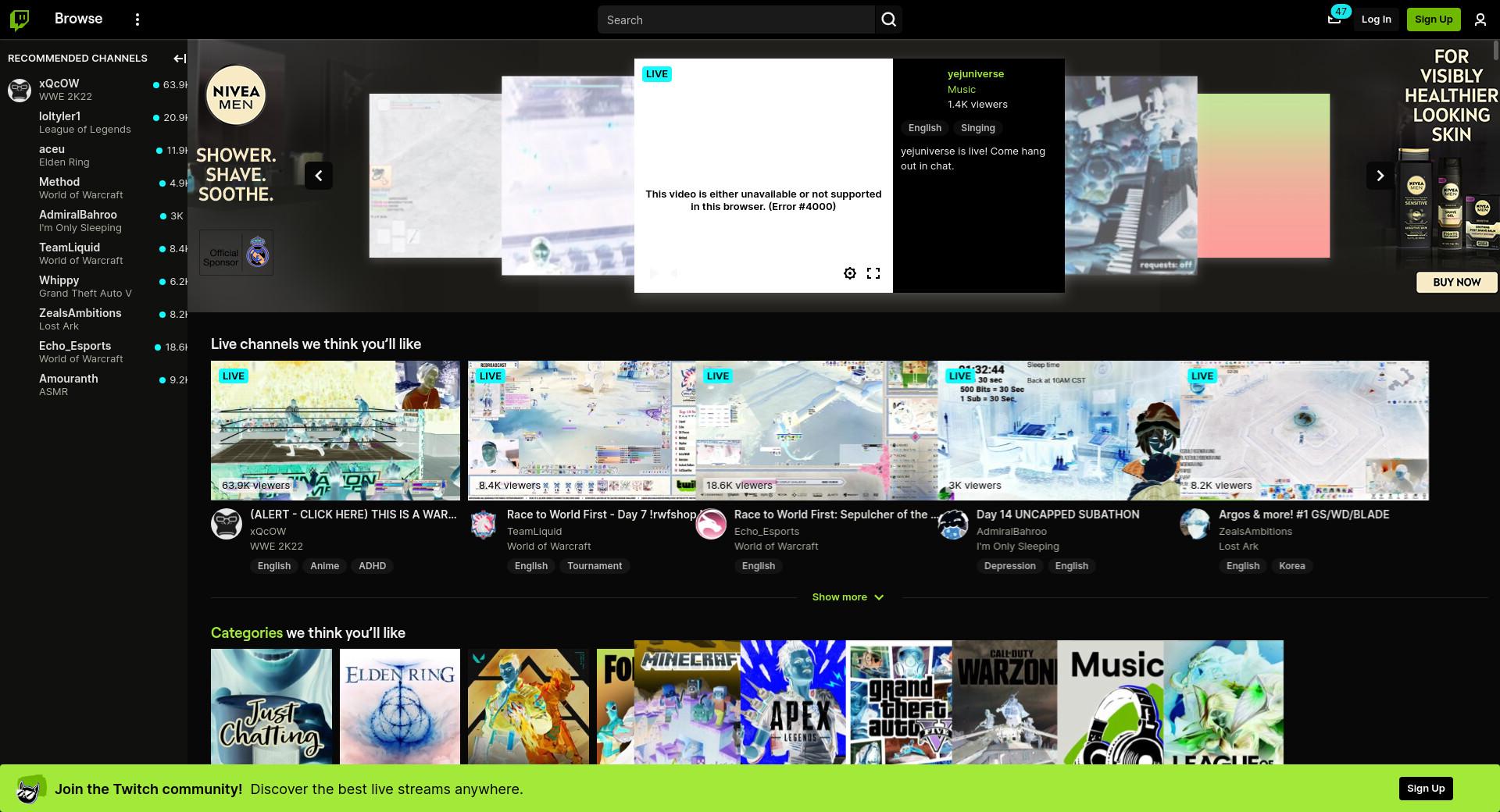Open Lost Ark game link under ZealsAmbitions card
Viewport: 1500px width, 812px height.
point(1238,547)
